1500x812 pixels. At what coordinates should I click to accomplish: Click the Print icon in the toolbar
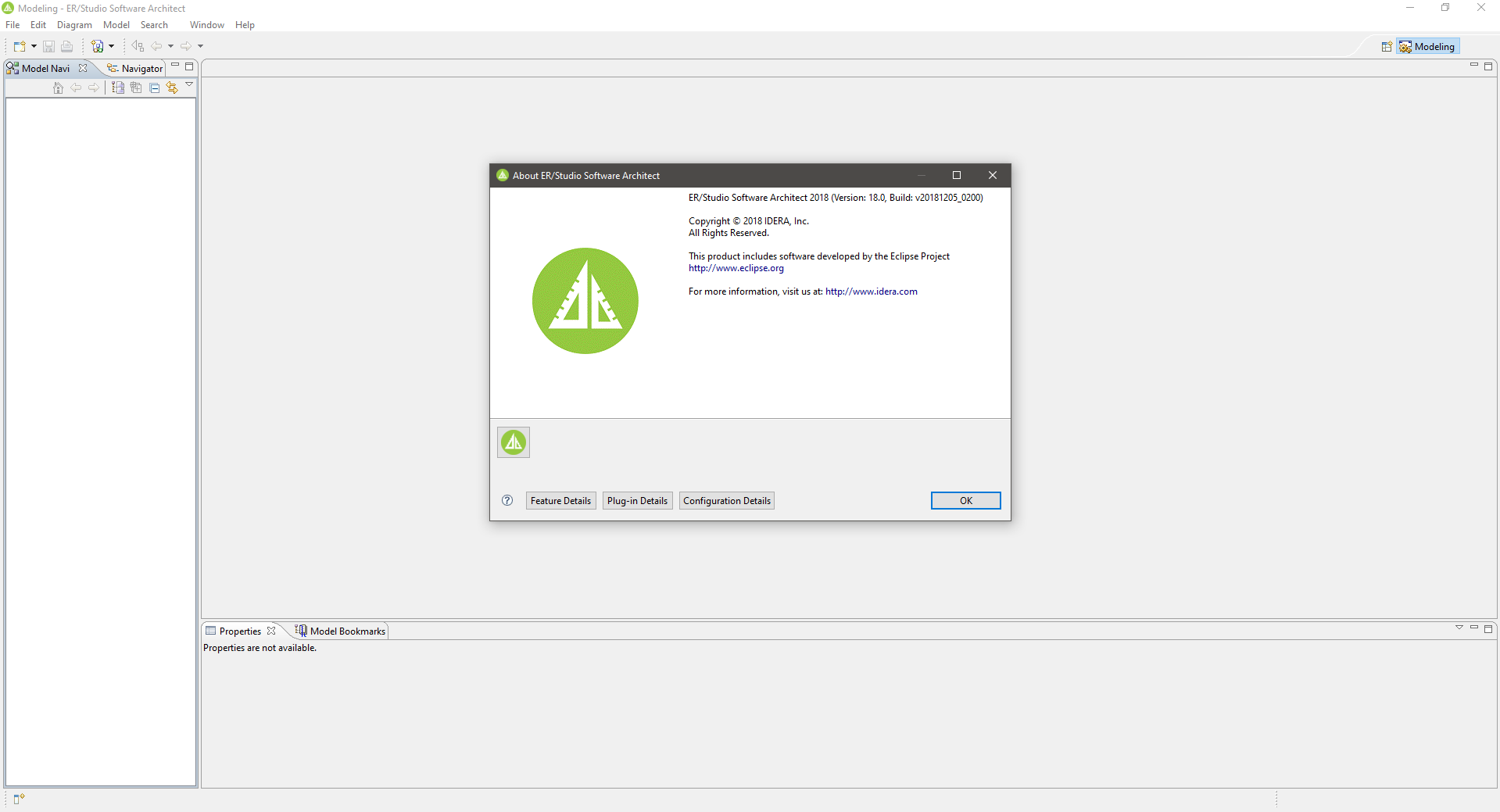point(67,46)
